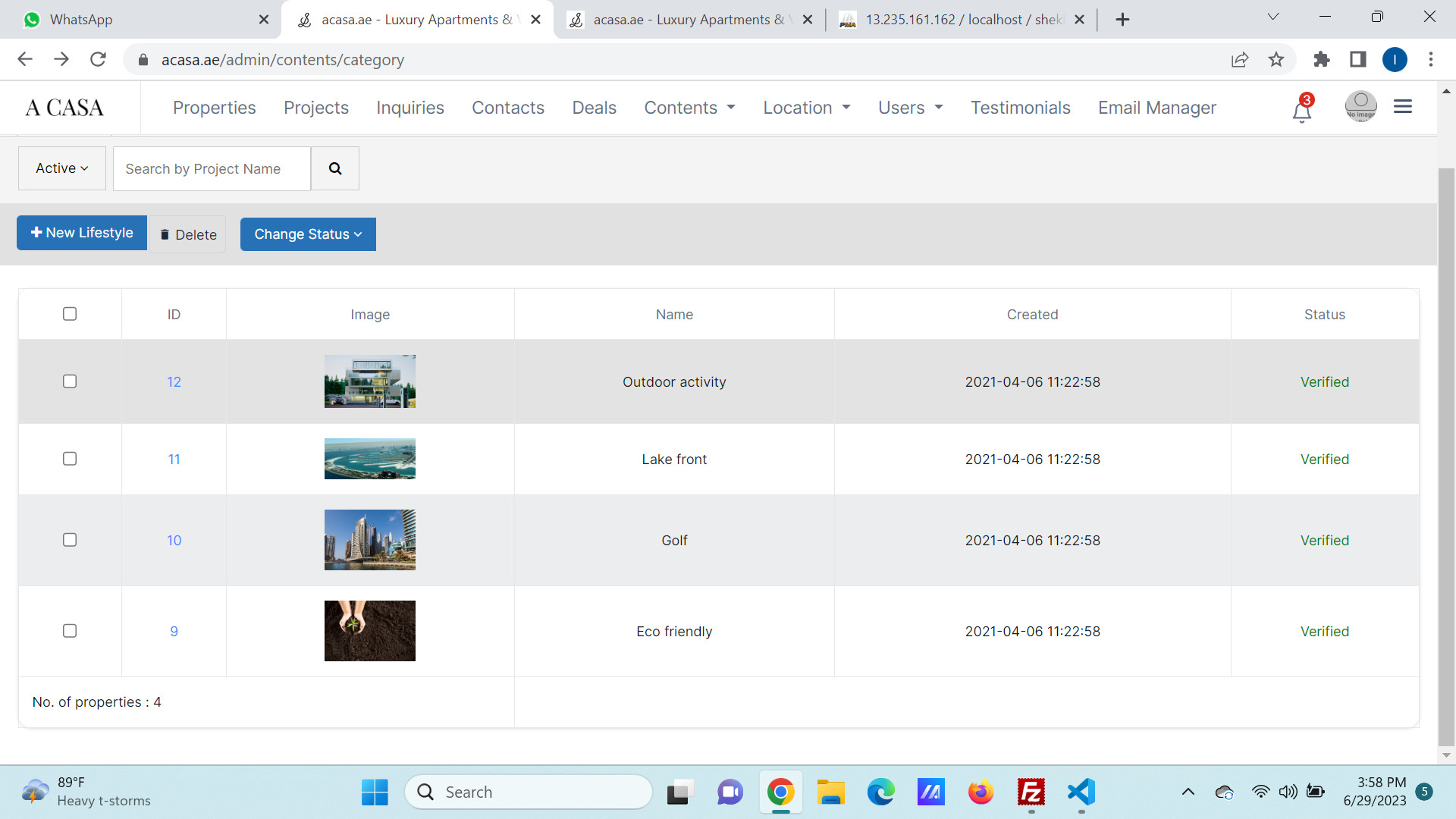Go to the Properties menu item
1456x819 pixels.
[x=214, y=108]
